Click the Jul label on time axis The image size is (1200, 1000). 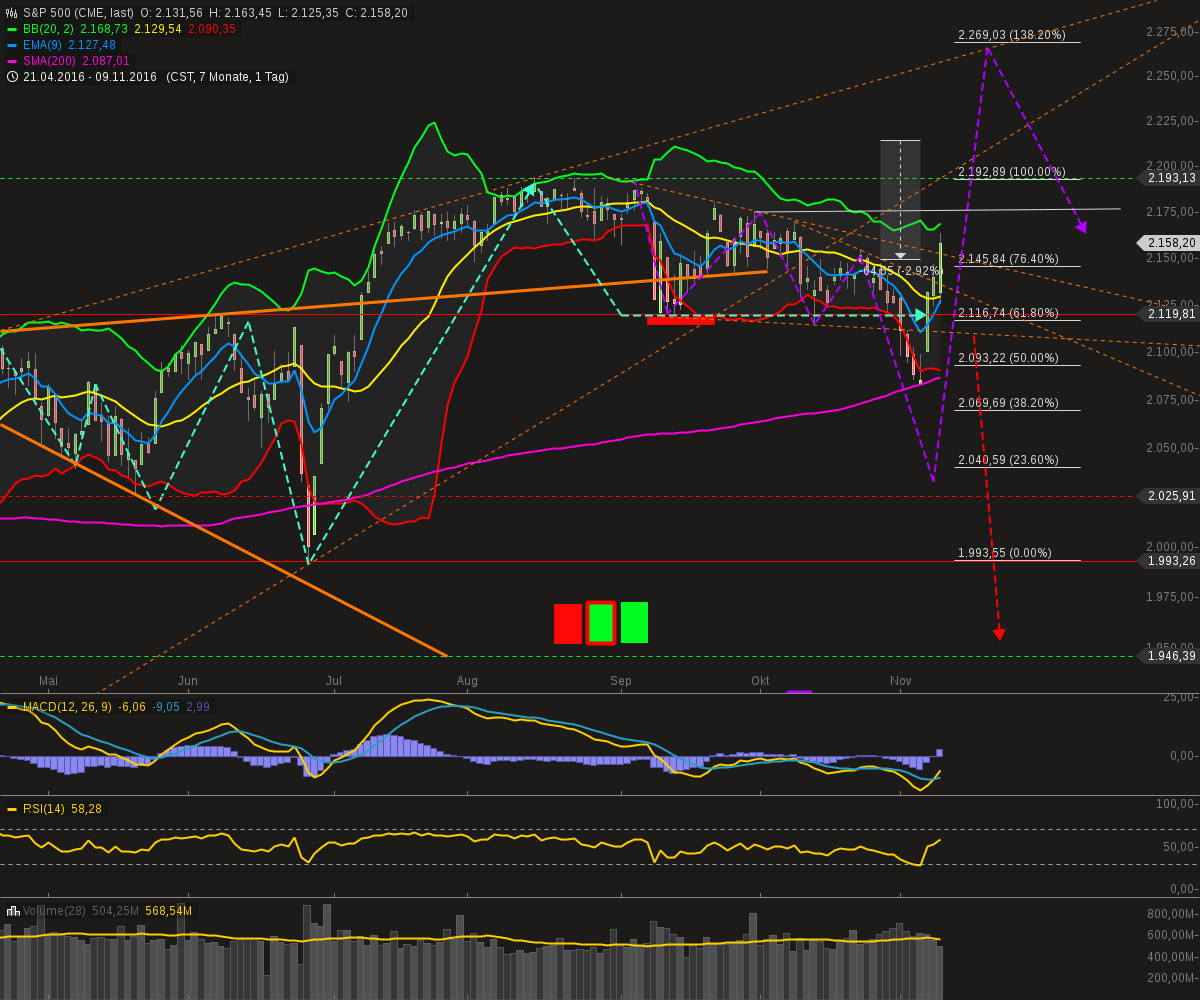[x=334, y=680]
